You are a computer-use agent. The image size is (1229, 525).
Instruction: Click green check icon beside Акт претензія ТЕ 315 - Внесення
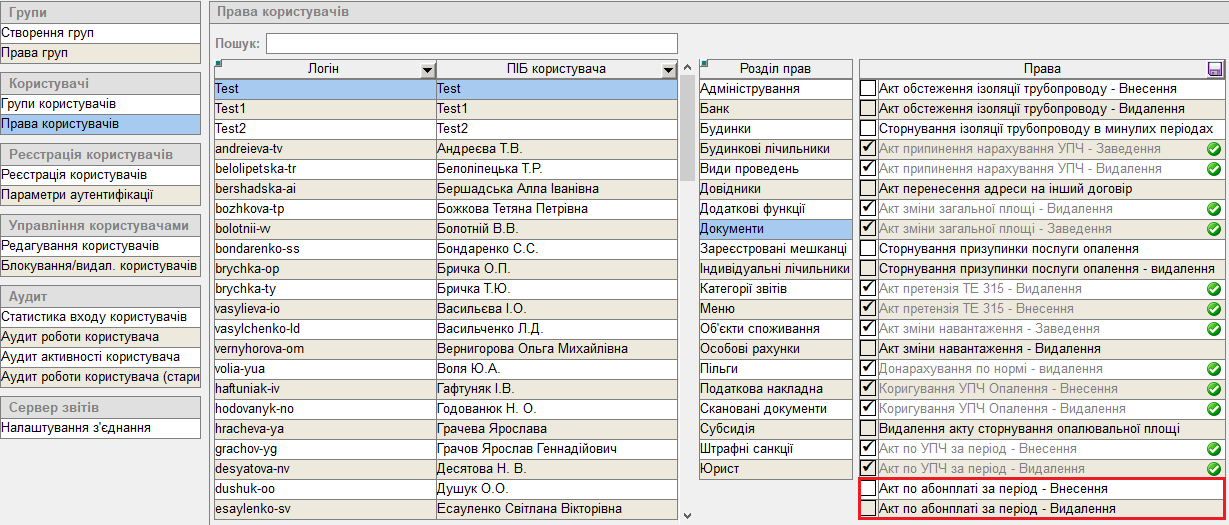click(1214, 309)
